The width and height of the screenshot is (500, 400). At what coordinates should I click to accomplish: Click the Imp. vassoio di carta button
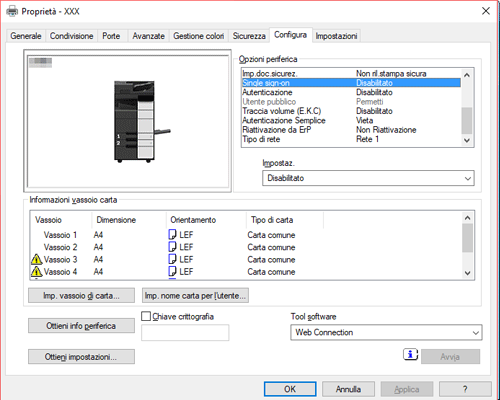click(x=81, y=296)
